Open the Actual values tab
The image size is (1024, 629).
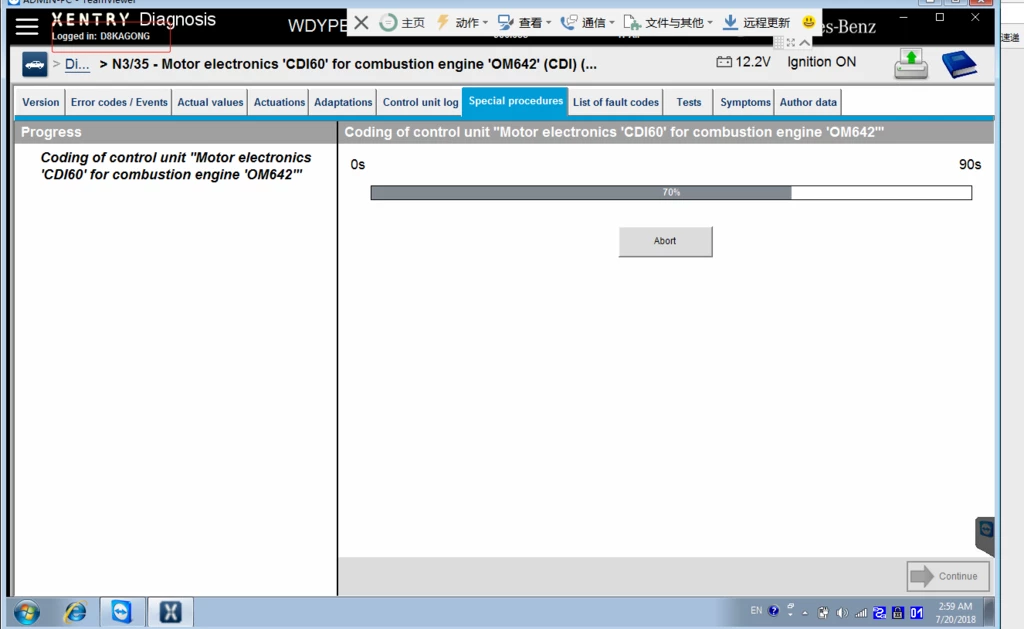[x=210, y=101]
